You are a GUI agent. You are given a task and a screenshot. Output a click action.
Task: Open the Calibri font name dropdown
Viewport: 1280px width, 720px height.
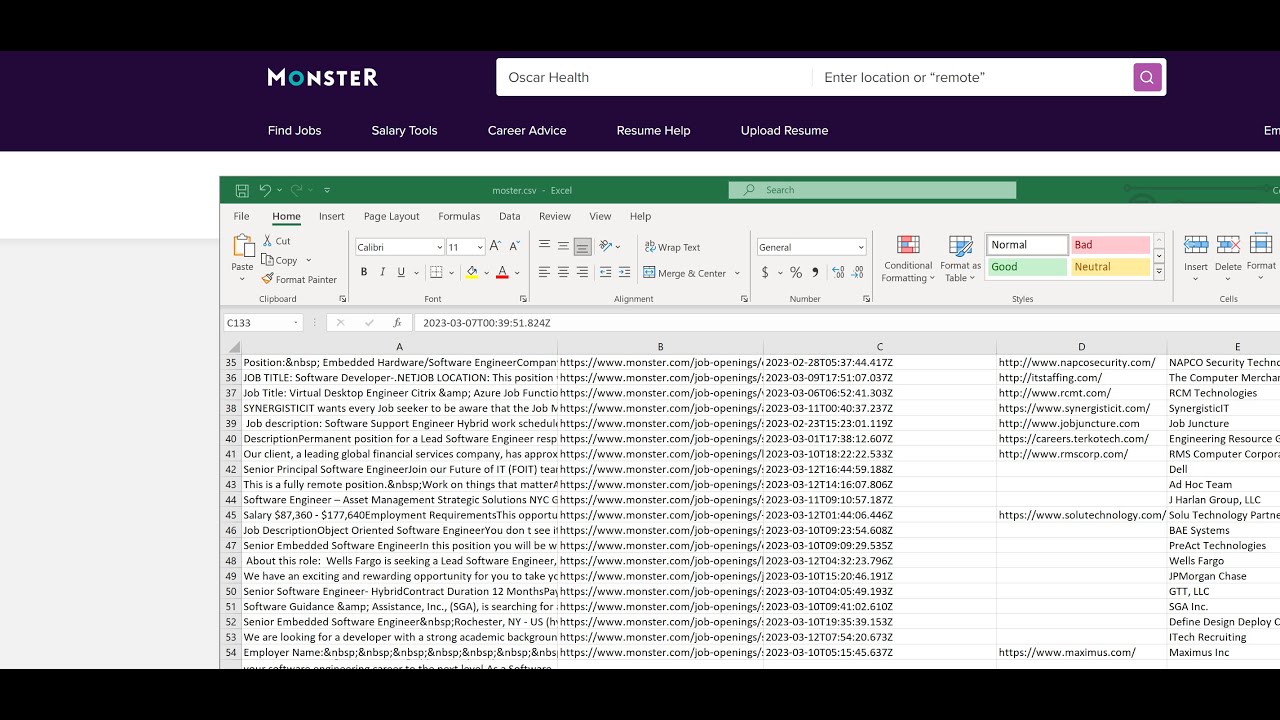tap(439, 247)
